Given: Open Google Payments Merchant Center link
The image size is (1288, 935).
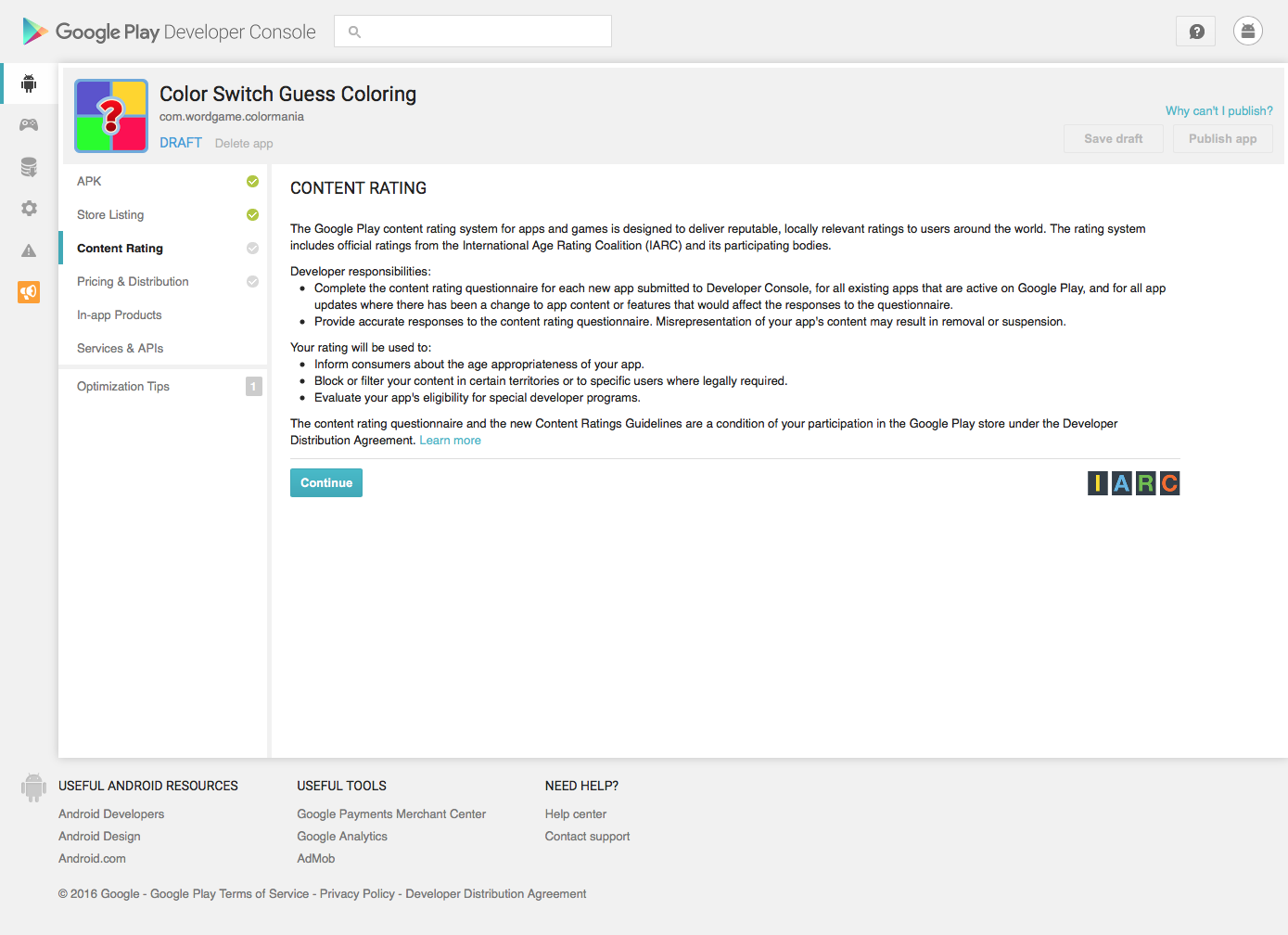Looking at the screenshot, I should point(391,814).
